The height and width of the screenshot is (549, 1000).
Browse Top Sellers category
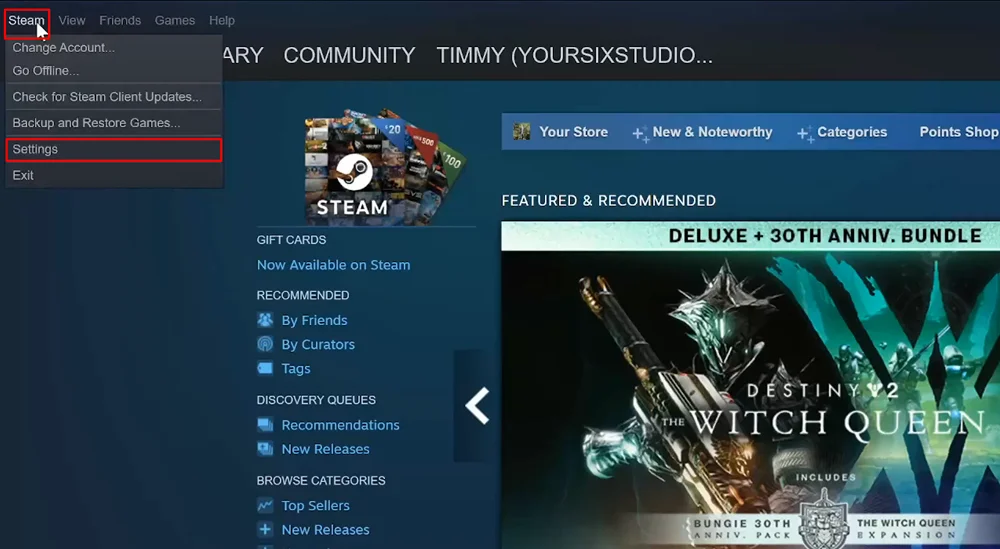[316, 506]
